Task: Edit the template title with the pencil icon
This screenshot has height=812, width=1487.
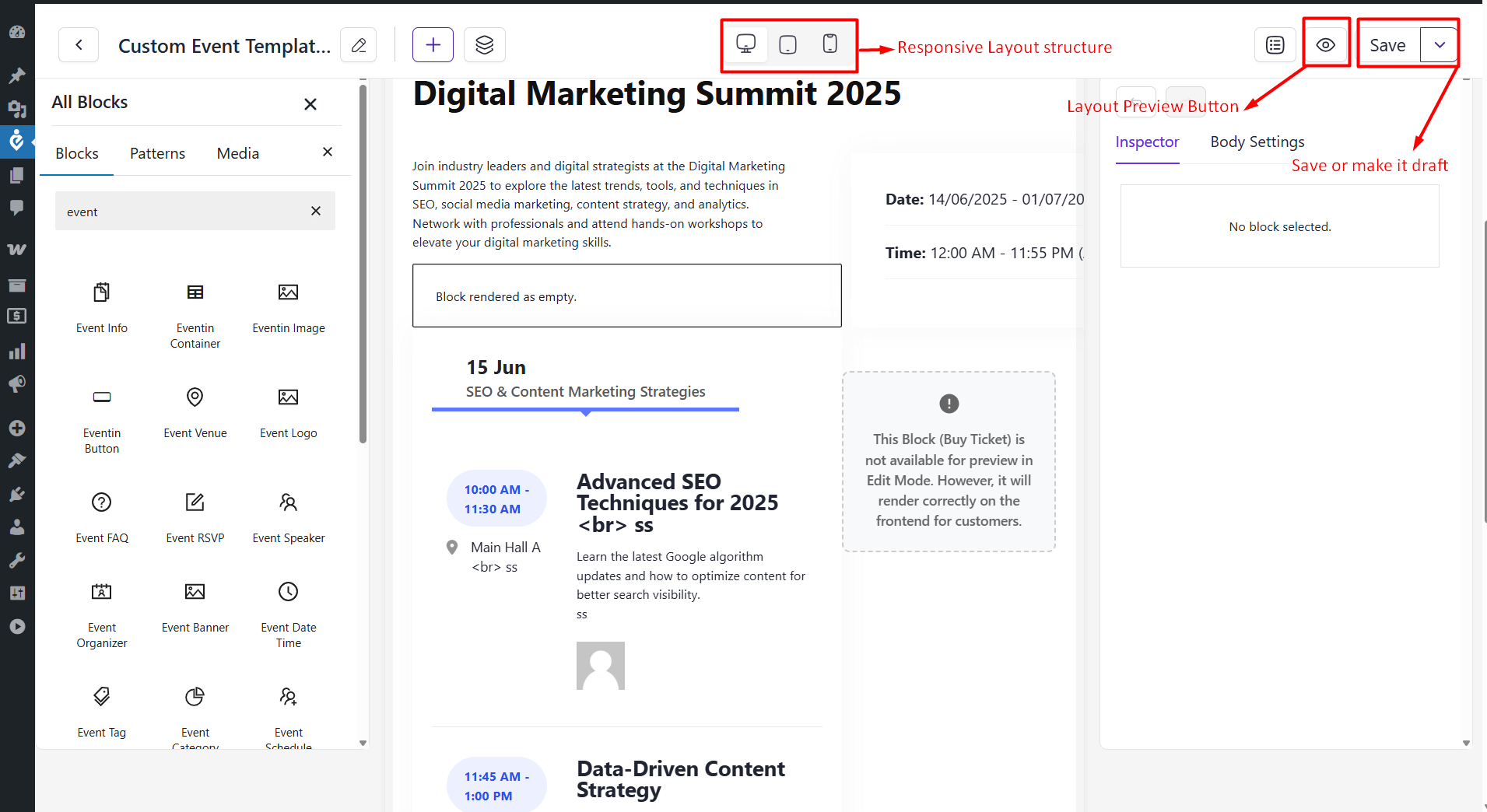Action: (358, 44)
